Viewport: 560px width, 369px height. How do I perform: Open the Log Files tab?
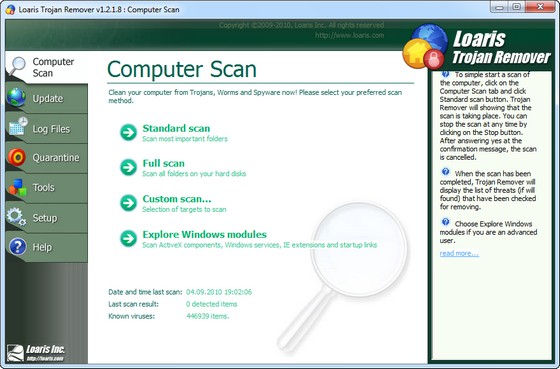pyautogui.click(x=46, y=129)
